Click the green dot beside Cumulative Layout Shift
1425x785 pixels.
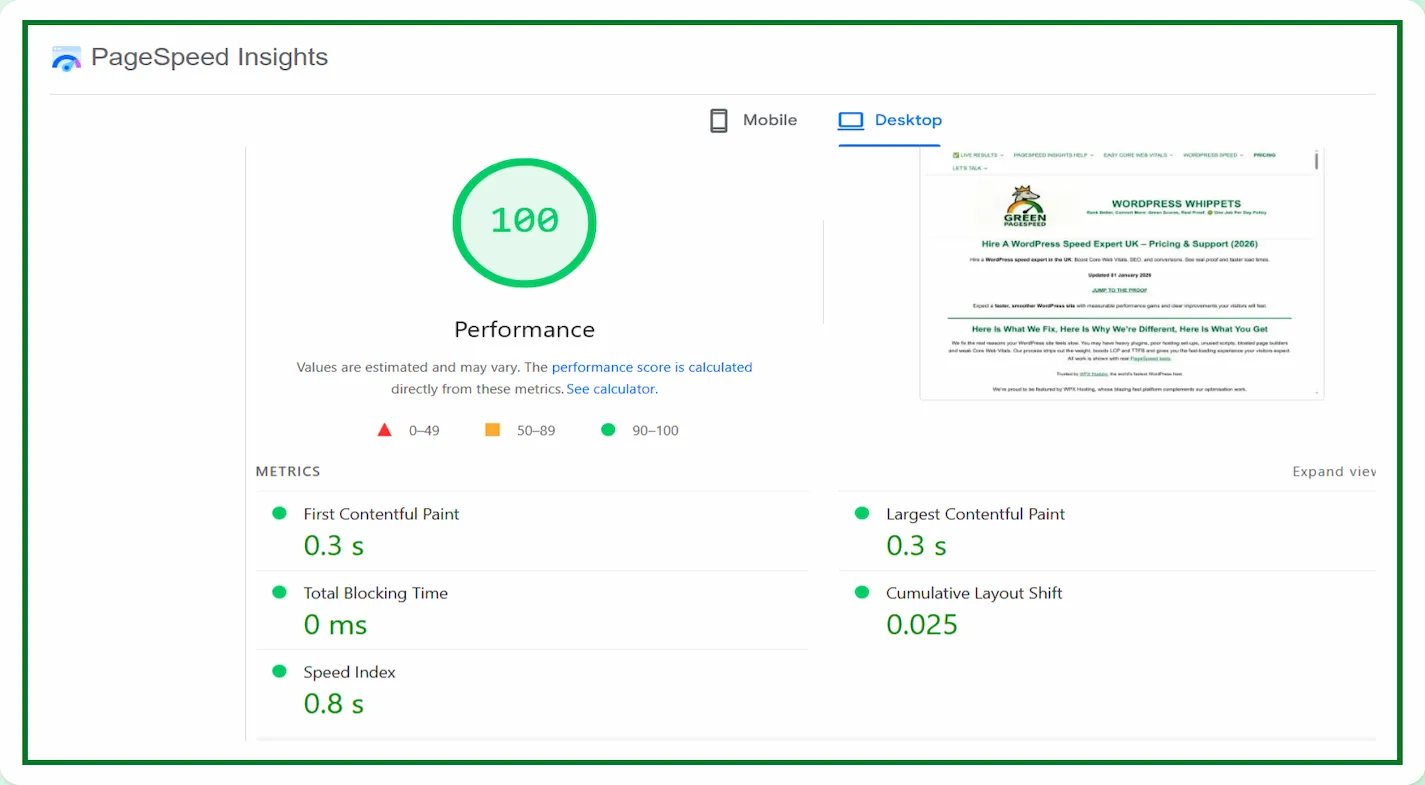pos(861,592)
